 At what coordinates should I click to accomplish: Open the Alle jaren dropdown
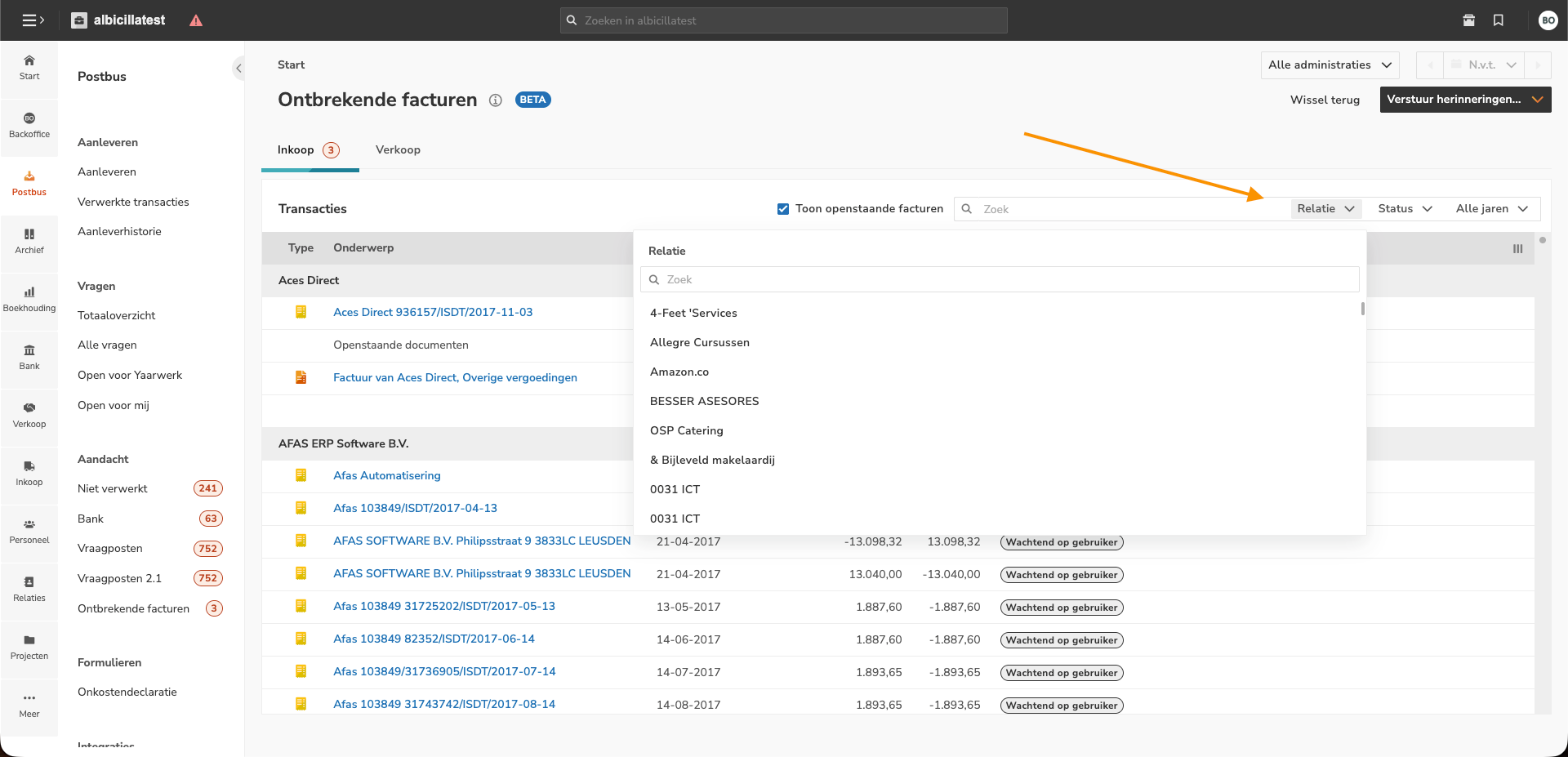pyautogui.click(x=1491, y=209)
